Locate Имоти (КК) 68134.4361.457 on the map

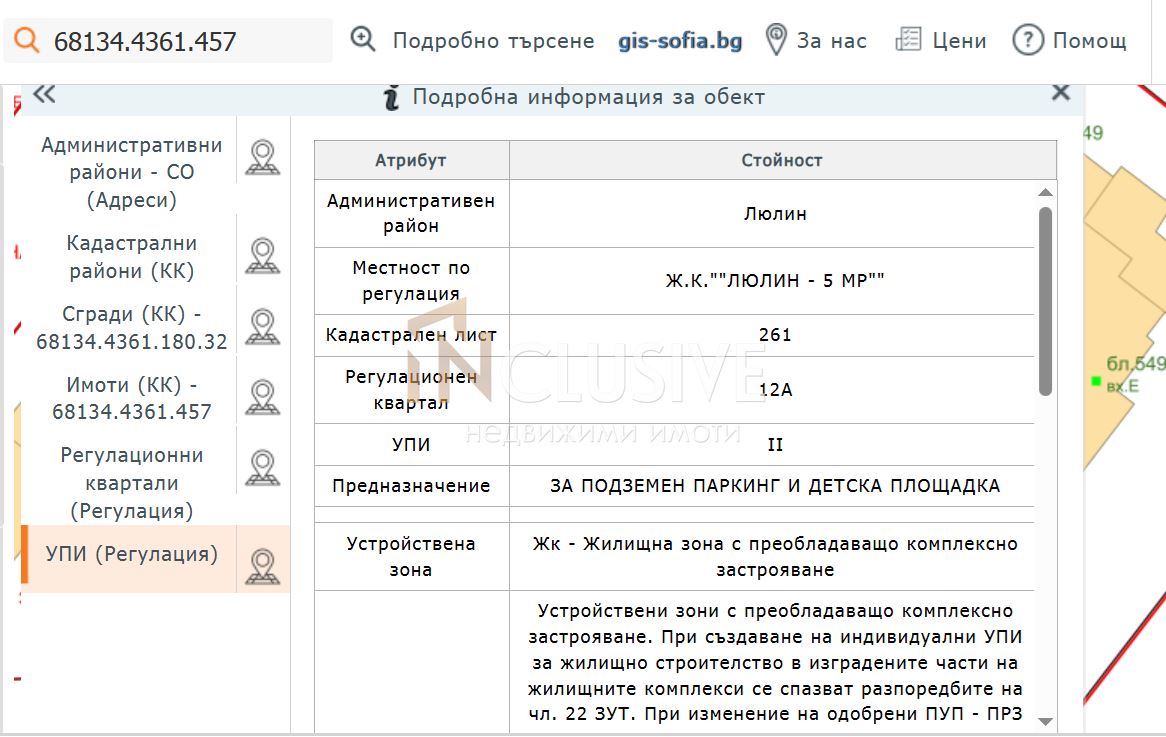[x=262, y=398]
